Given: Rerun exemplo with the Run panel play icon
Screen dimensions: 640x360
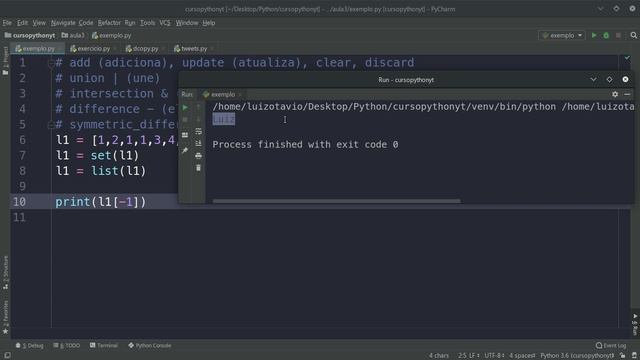Looking at the screenshot, I should tap(185, 107).
